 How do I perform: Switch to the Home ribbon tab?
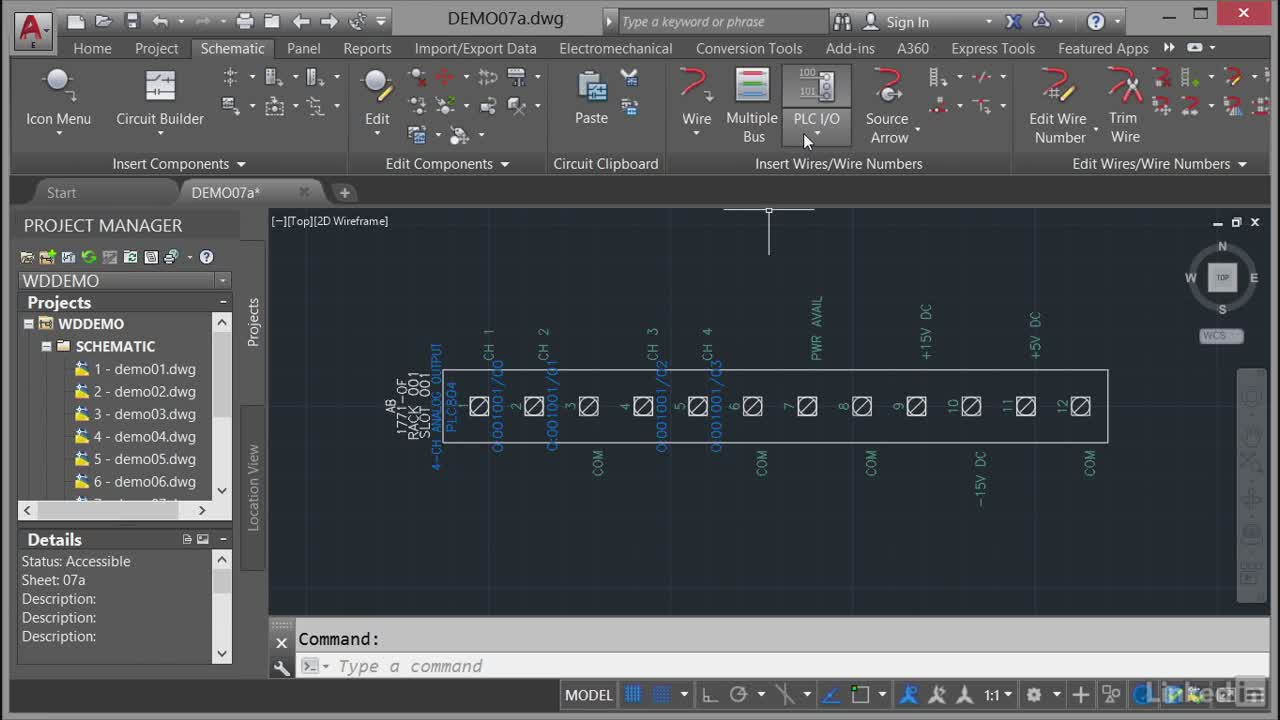[92, 48]
